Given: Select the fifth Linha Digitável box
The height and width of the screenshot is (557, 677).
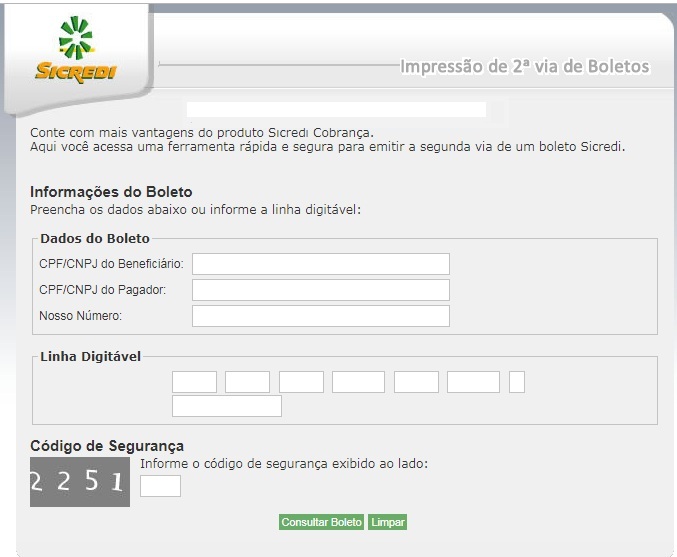Looking at the screenshot, I should (x=416, y=382).
